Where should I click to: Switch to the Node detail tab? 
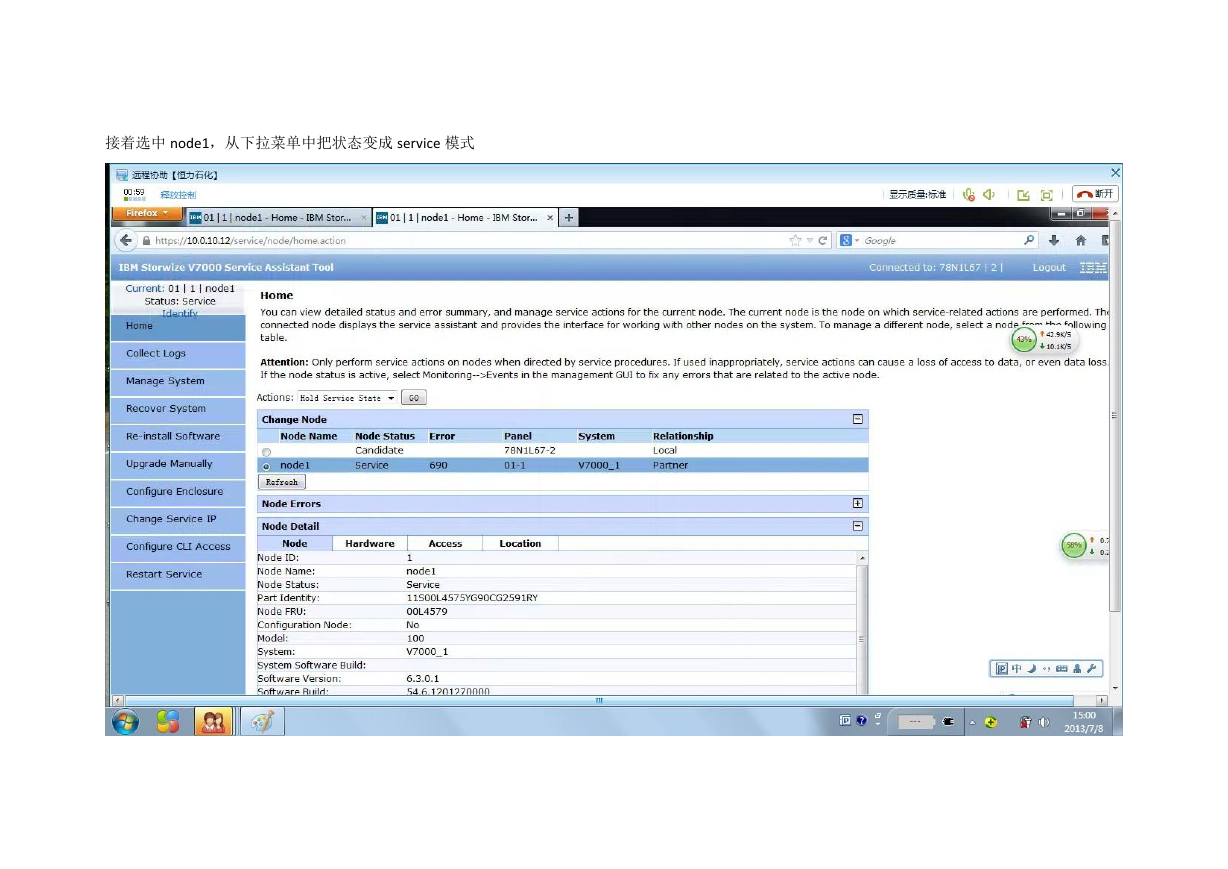(x=295, y=544)
